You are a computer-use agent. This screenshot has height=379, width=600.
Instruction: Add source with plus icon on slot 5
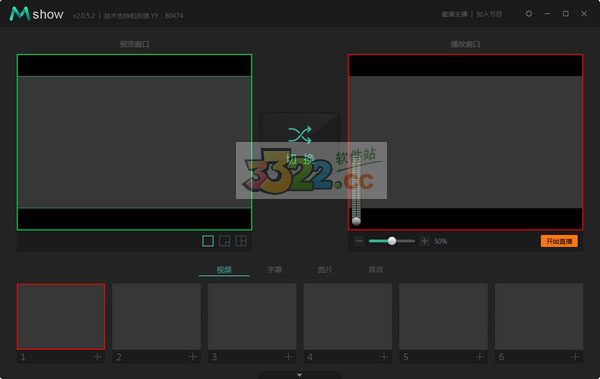pyautogui.click(x=480, y=357)
